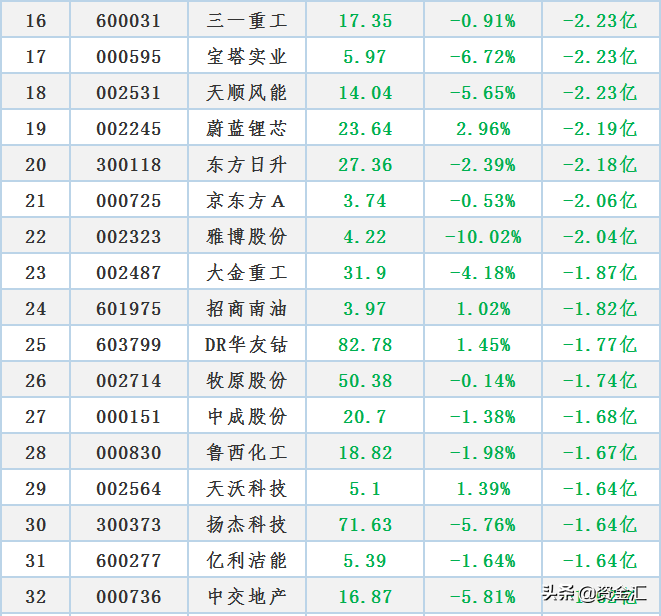This screenshot has height=616, width=661.
Task: Click 大金重工 price 31.9
Action: click(x=365, y=273)
